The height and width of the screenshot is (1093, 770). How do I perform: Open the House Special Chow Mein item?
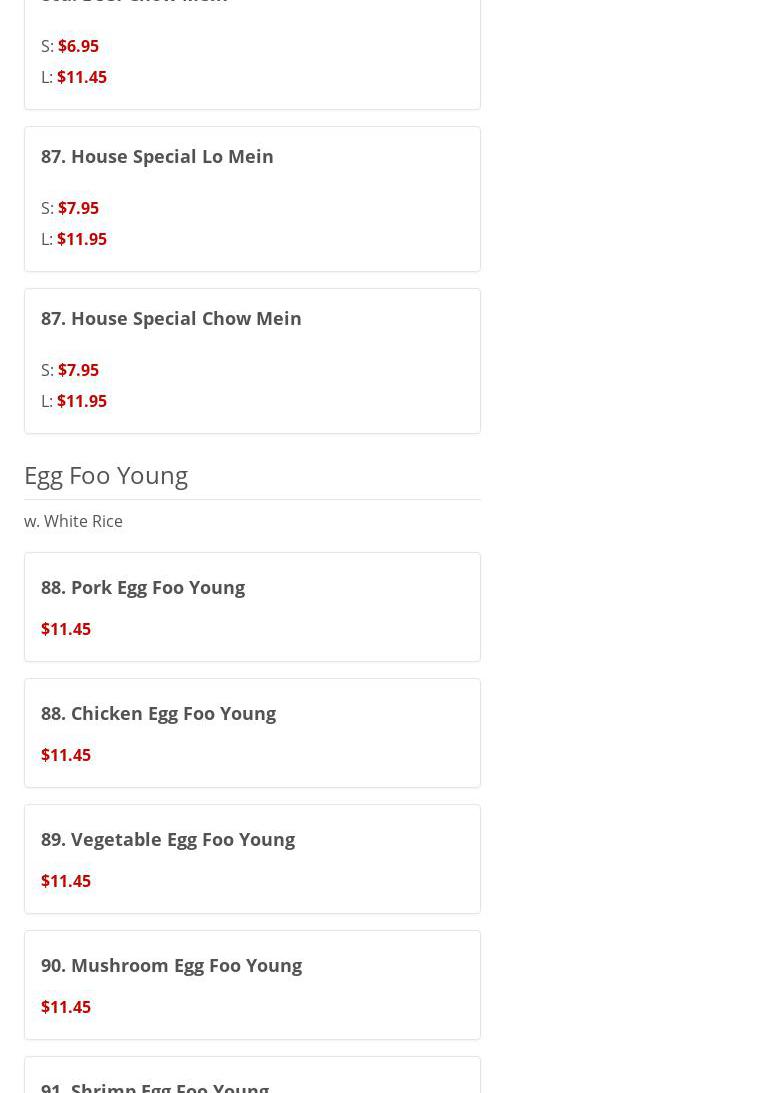pos(171,319)
